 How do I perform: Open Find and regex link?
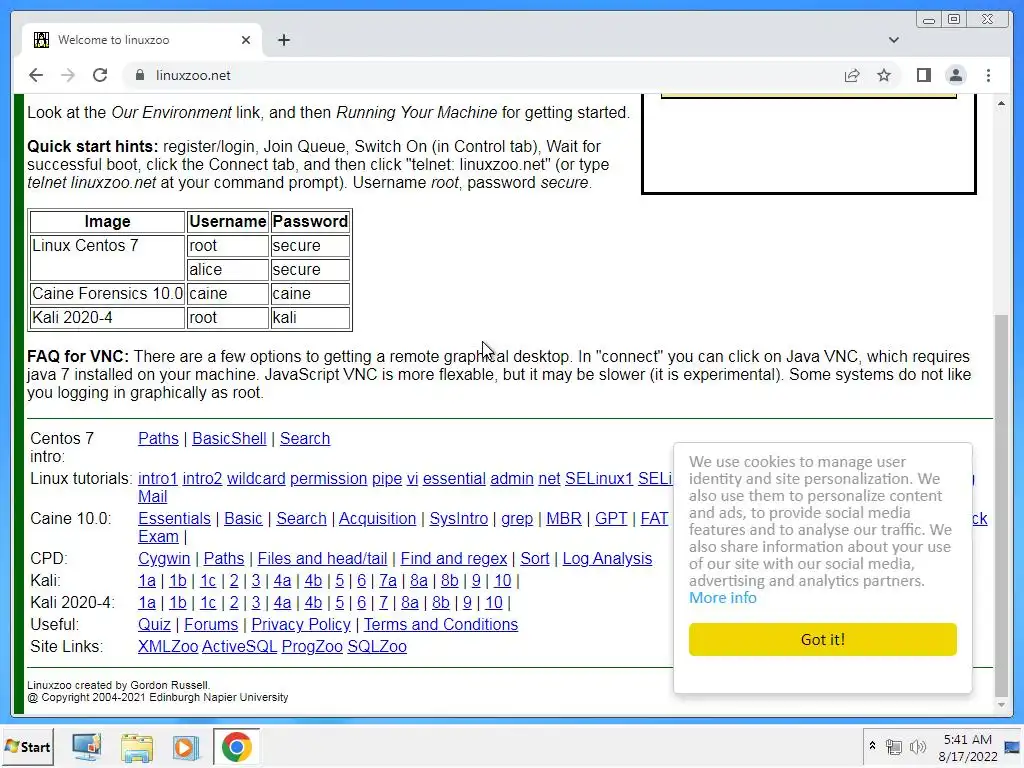pos(454,558)
